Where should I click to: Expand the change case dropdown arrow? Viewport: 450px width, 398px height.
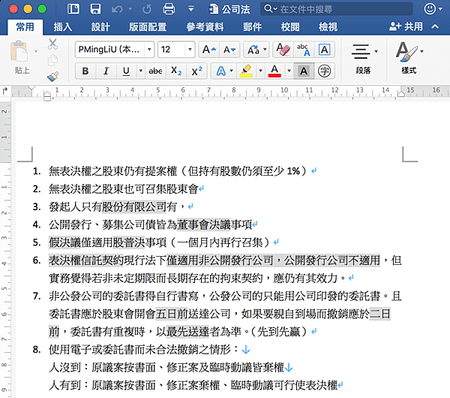pos(265,50)
